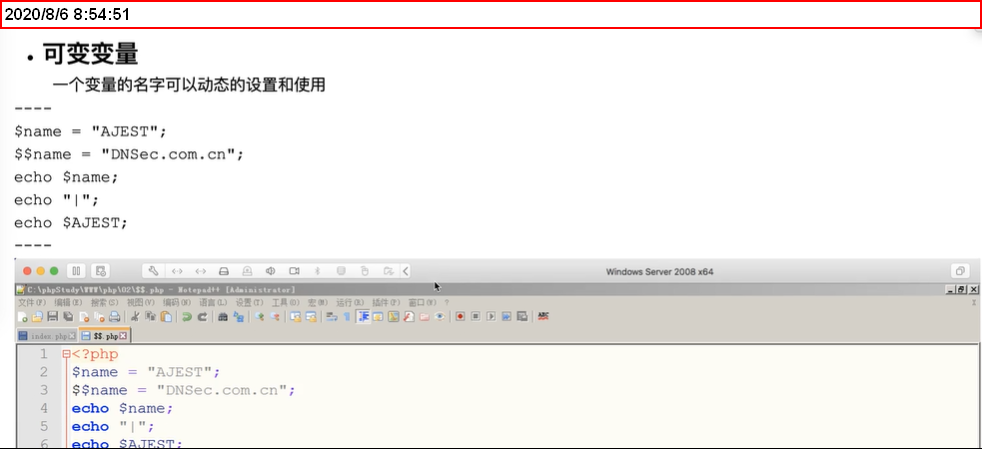
Task: Open the 编辑(E) menu
Action: coord(68,302)
